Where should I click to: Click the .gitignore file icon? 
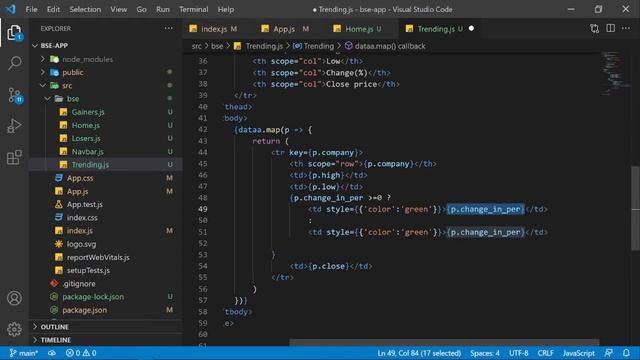[54, 283]
